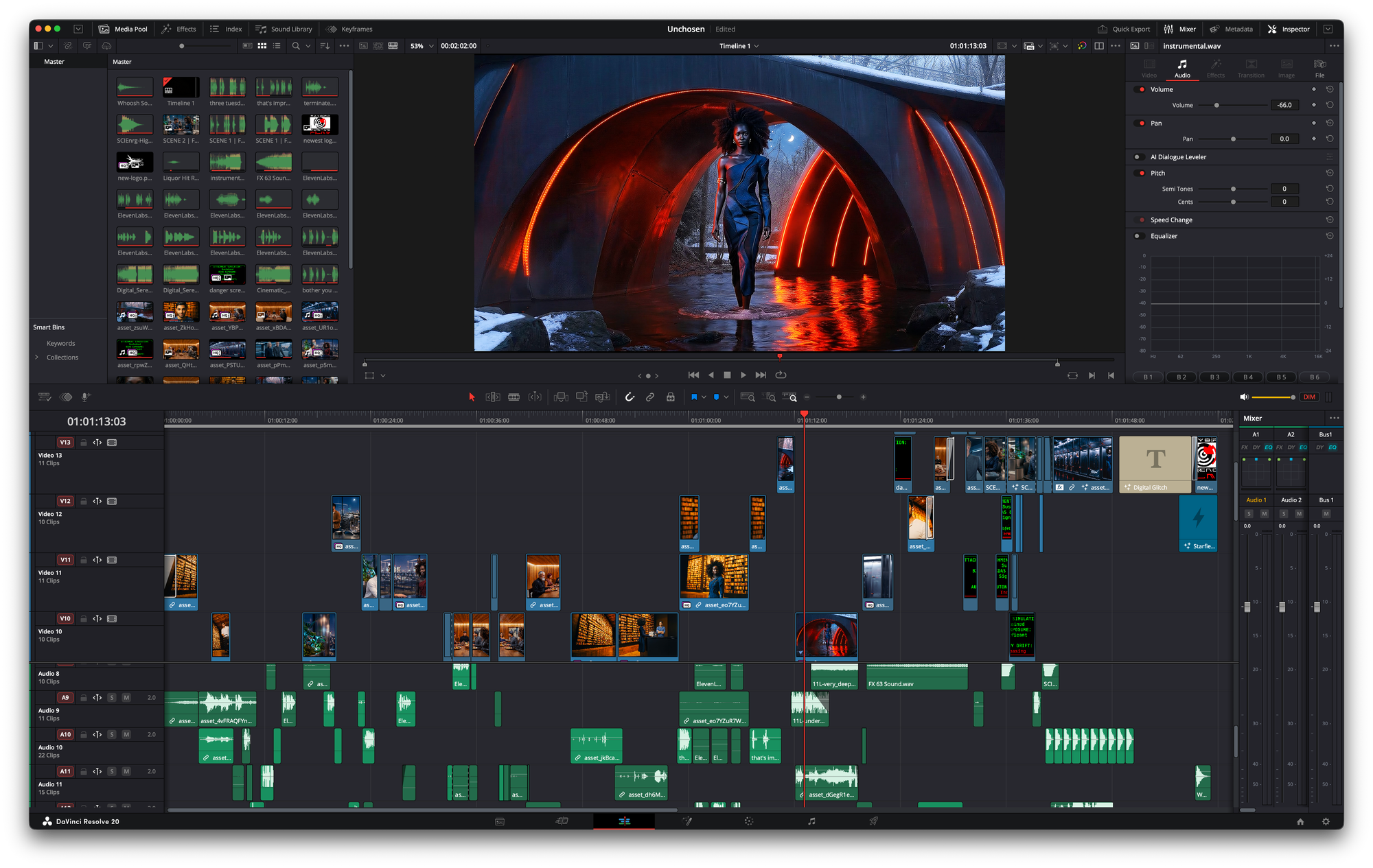This screenshot has height=868, width=1373.
Task: Click the Quick Export button
Action: pos(1124,30)
